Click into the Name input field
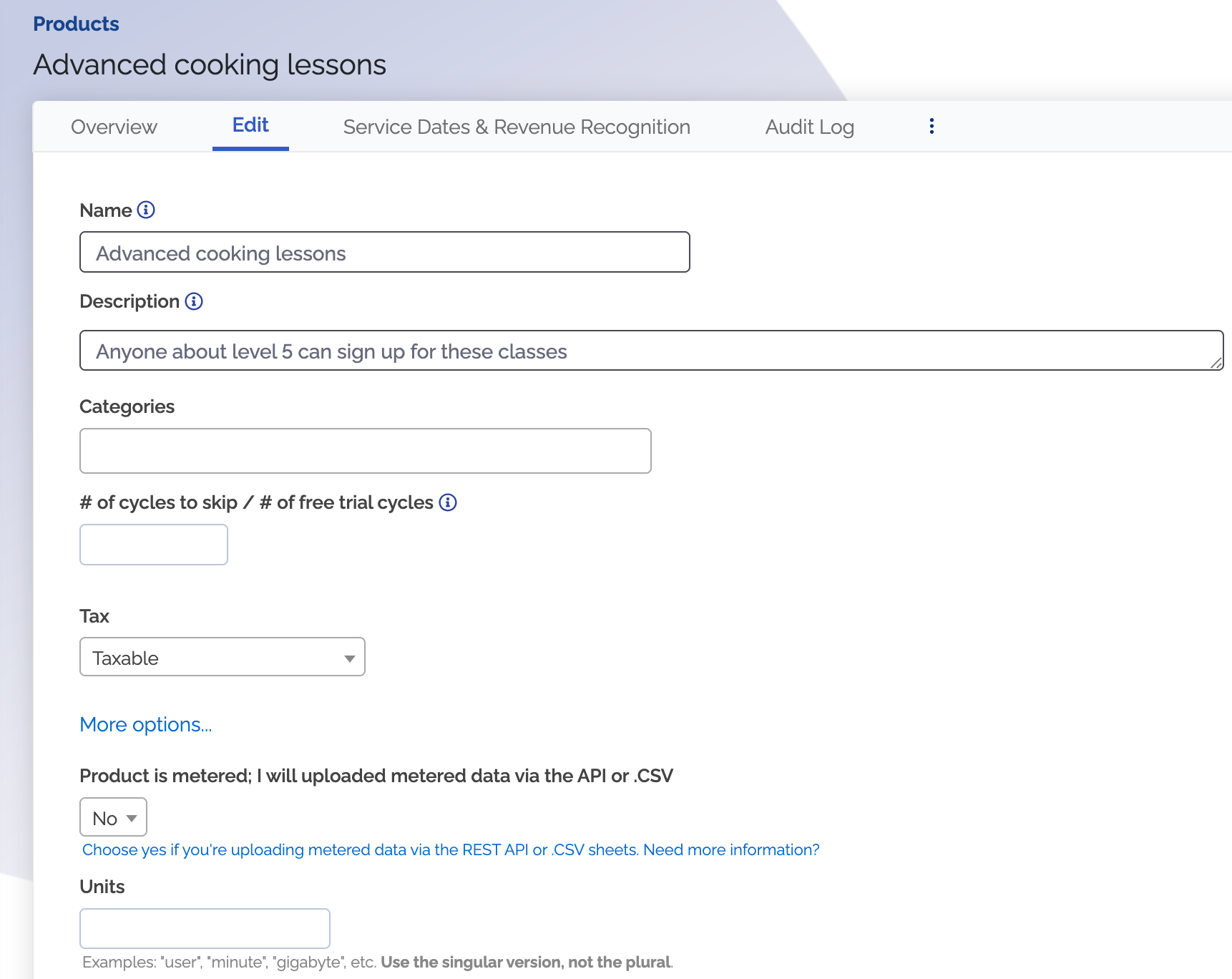 384,252
